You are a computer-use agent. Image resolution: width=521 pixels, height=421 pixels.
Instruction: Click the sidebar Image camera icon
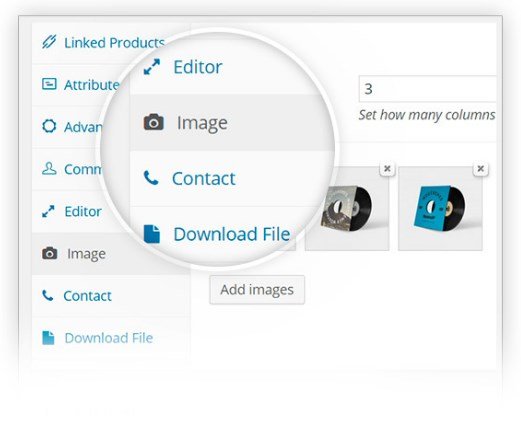(x=50, y=253)
